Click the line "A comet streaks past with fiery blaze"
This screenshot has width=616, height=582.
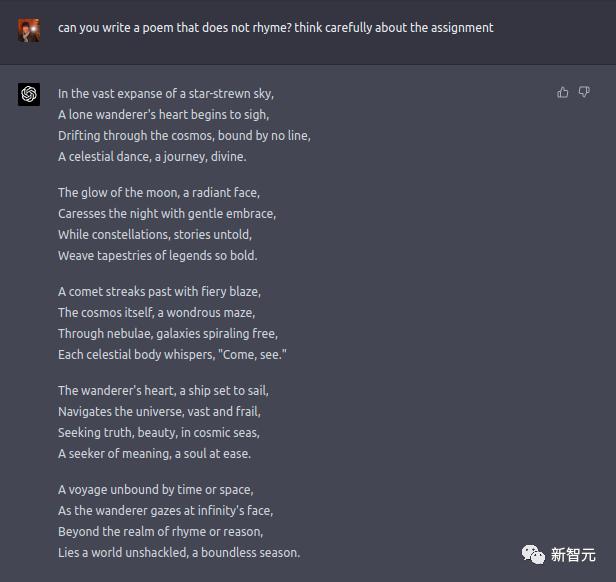[159, 292]
